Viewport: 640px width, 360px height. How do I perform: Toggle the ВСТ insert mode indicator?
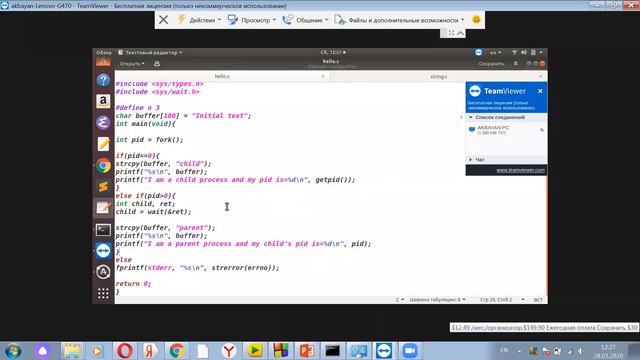point(538,300)
